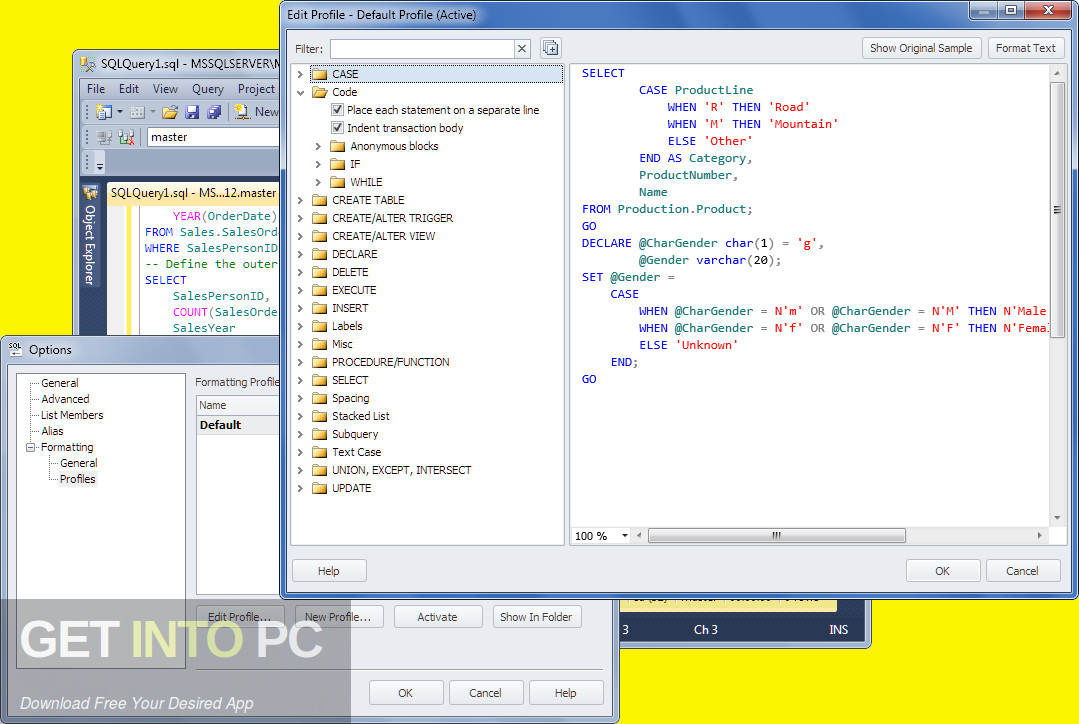Open the Query menu in SSMS

point(208,89)
